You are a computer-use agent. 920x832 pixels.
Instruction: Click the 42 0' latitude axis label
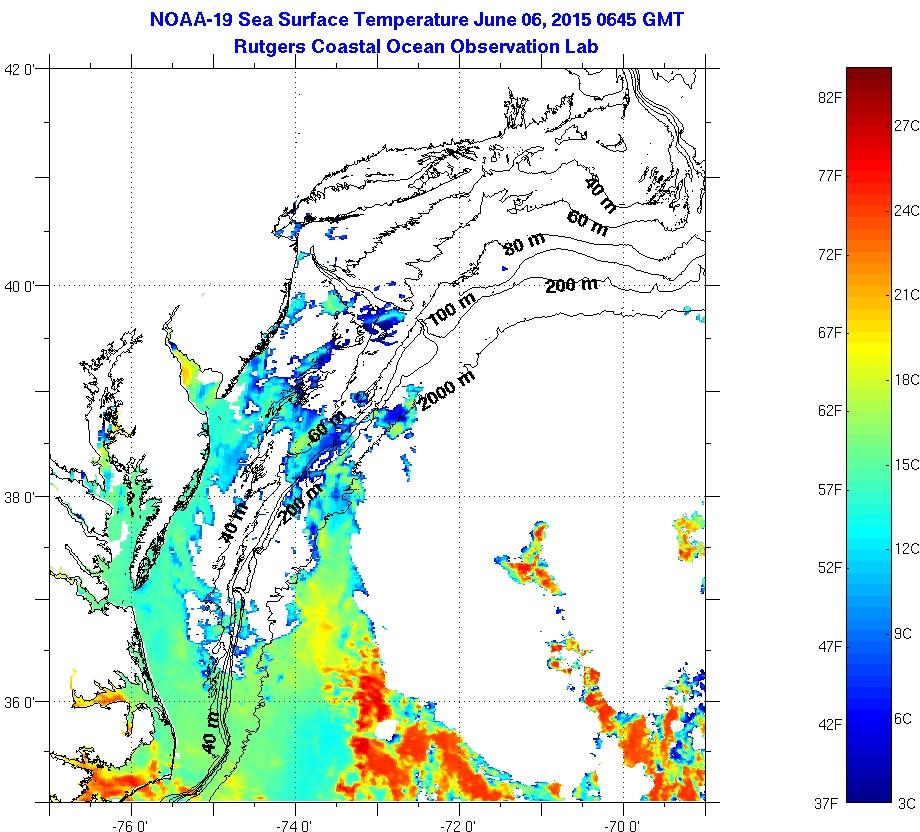(20, 69)
